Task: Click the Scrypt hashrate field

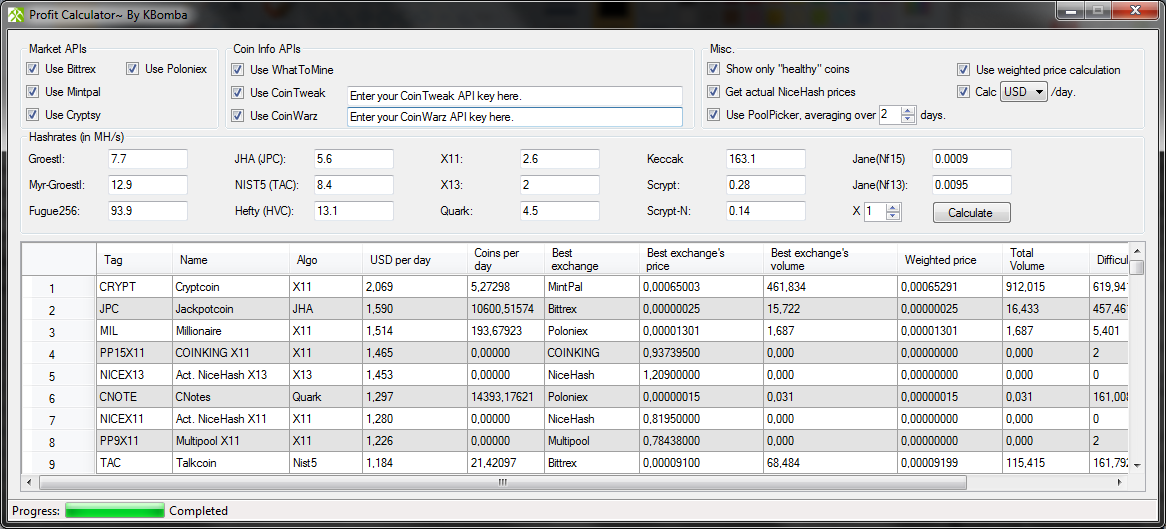Action: click(x=766, y=185)
